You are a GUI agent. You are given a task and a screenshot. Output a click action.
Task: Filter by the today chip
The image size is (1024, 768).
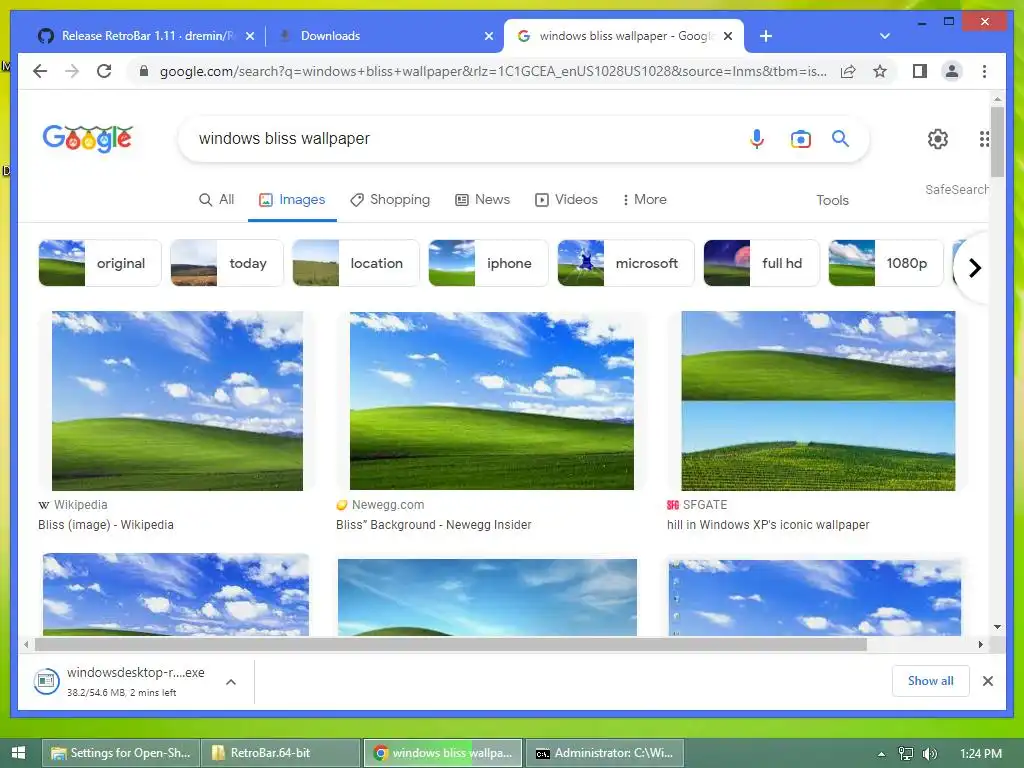pyautogui.click(x=227, y=263)
